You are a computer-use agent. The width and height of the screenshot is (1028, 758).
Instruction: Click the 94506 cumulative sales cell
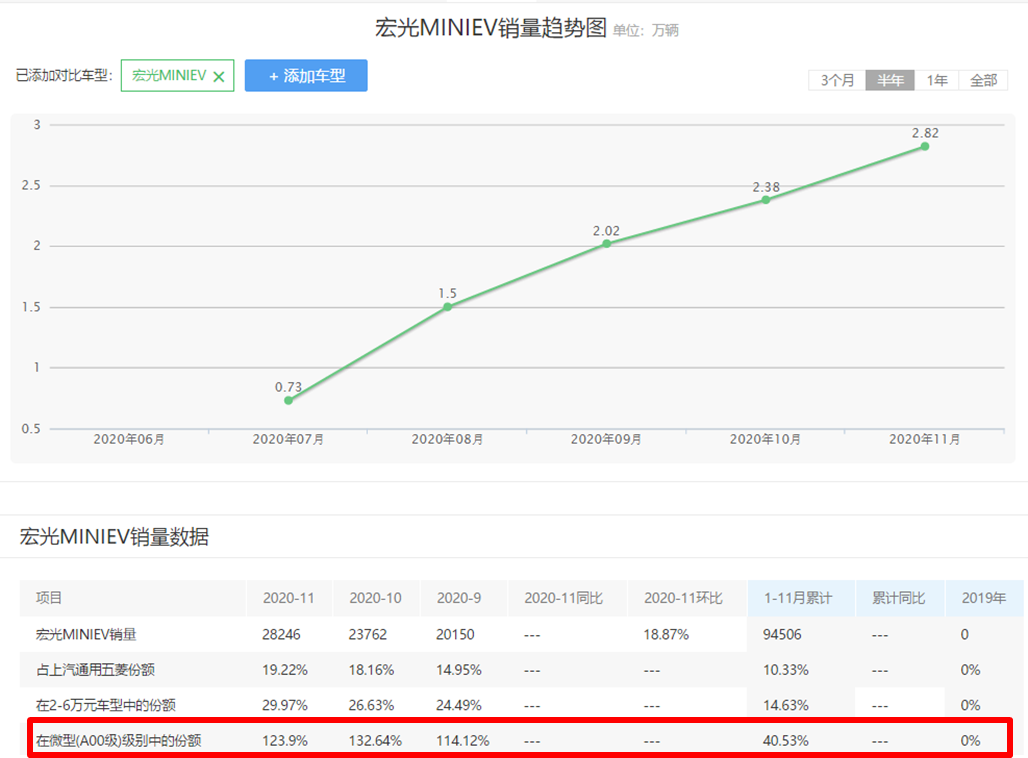point(782,635)
